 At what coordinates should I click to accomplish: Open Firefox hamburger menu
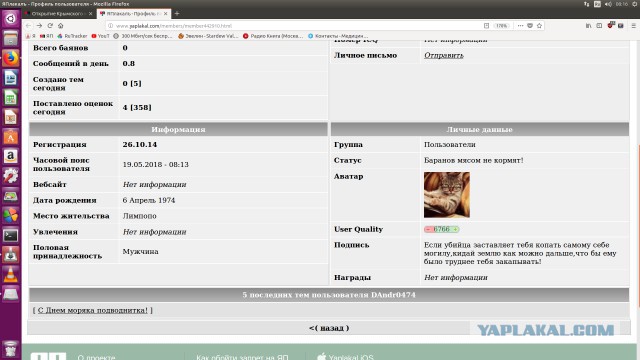[633, 26]
